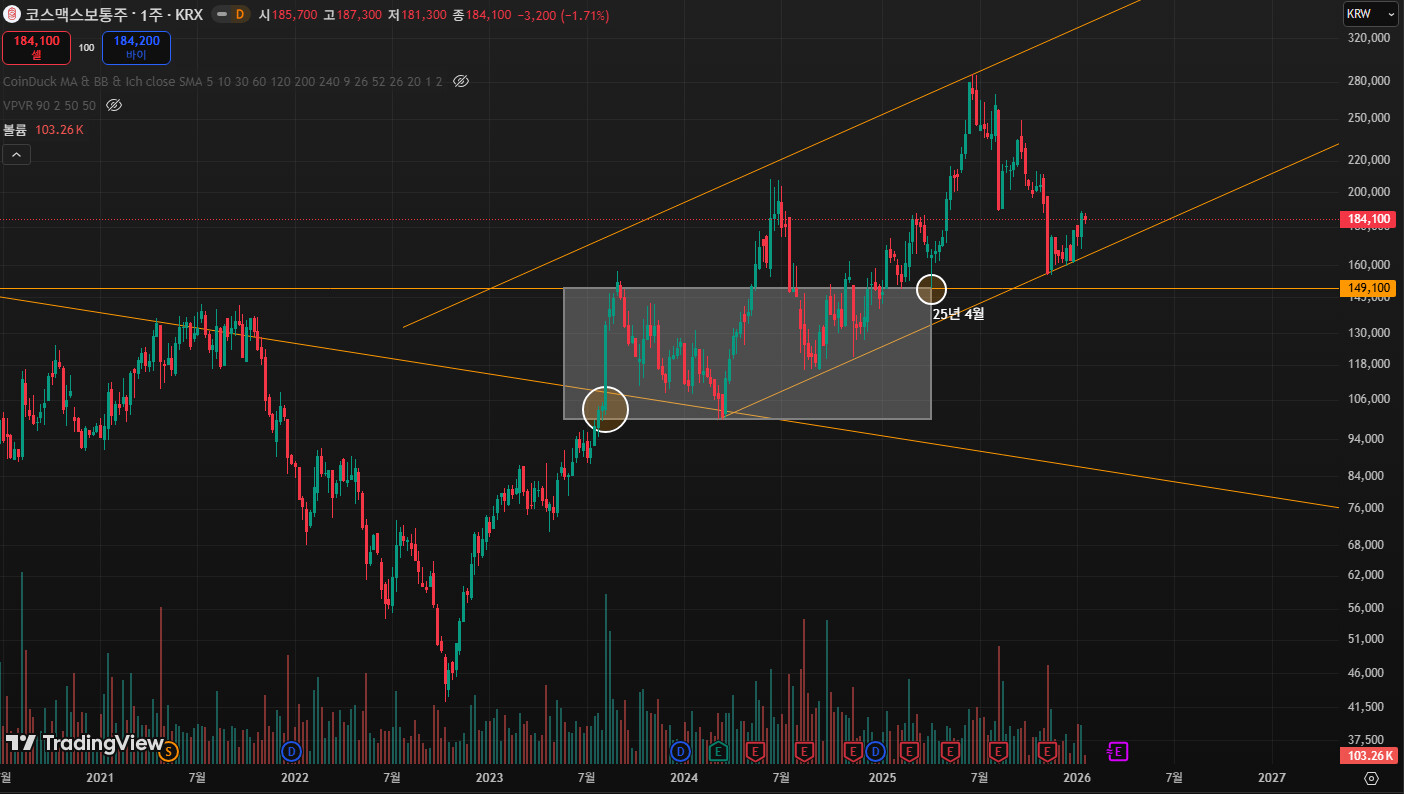This screenshot has height=794, width=1404.
Task: Unhide the VPVR indicator with its eye icon
Action: (114, 105)
